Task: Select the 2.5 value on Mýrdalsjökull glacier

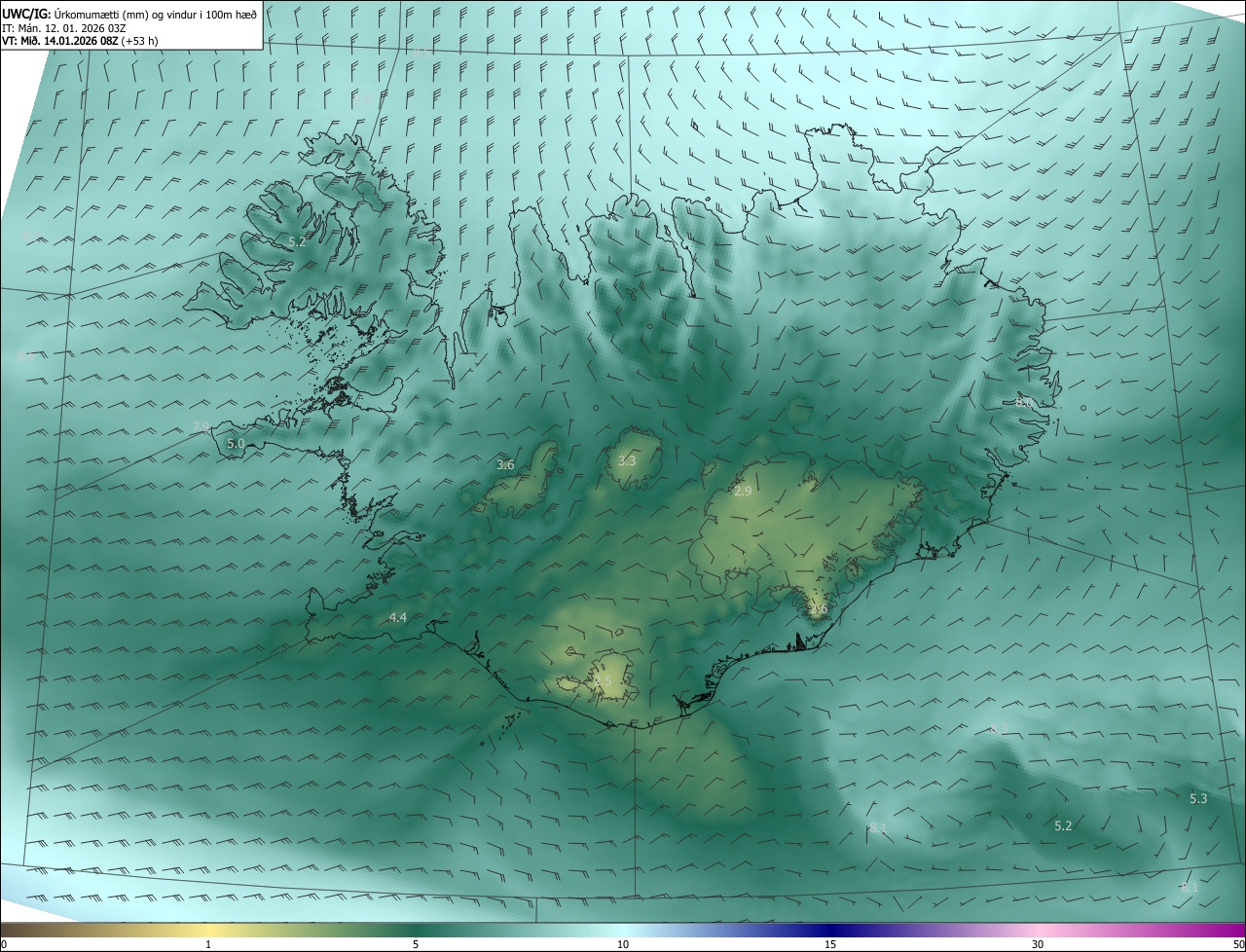Action: [x=603, y=680]
